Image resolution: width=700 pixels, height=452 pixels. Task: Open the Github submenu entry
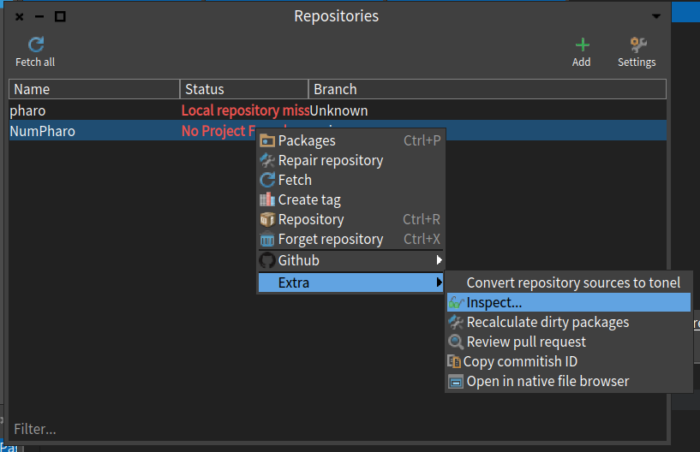(x=351, y=260)
